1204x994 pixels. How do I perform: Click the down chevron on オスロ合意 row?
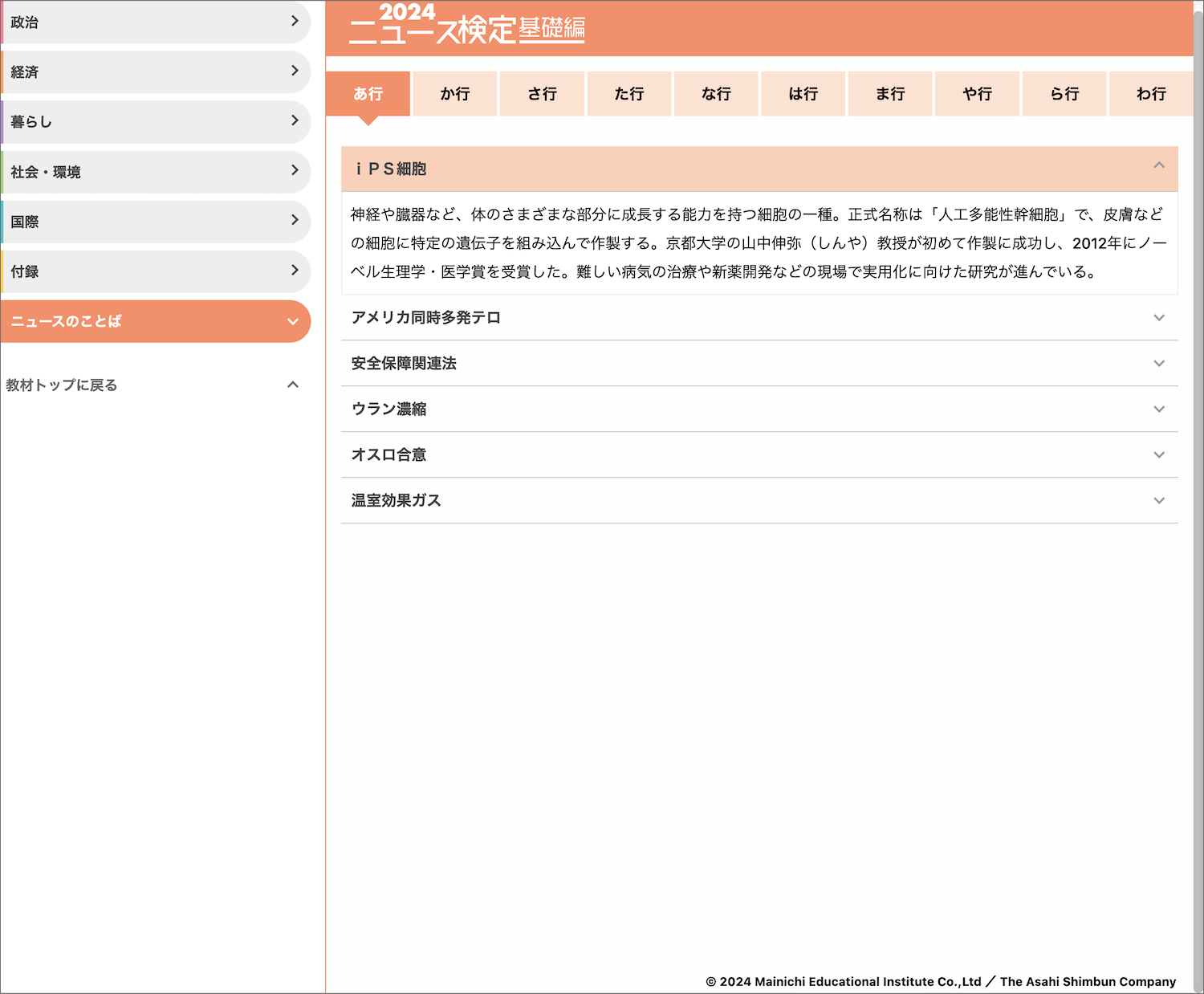(x=1159, y=455)
